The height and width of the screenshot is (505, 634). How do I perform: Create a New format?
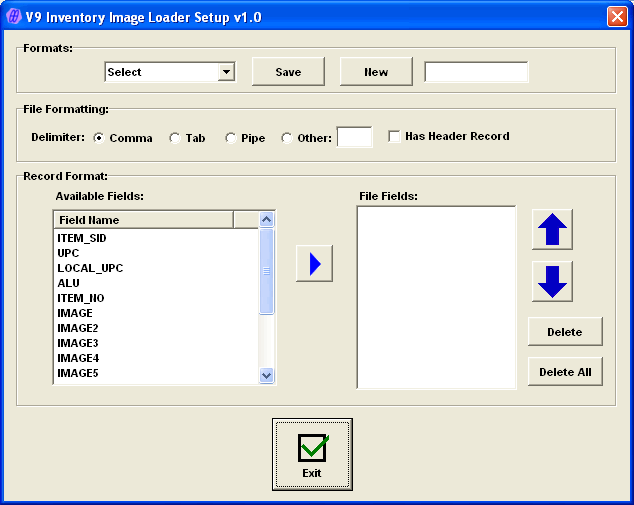coord(376,72)
